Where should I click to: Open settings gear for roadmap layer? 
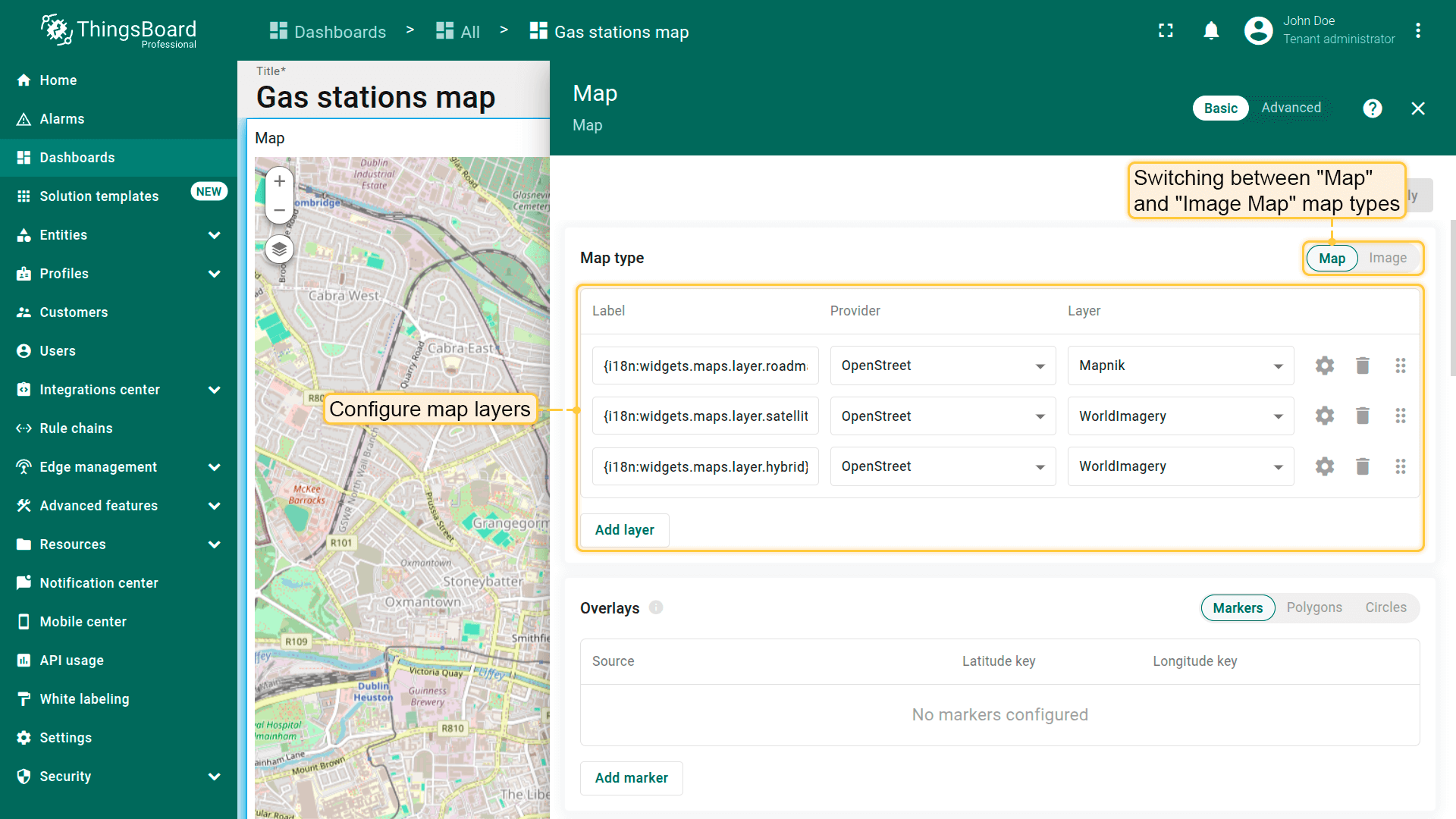tap(1324, 366)
